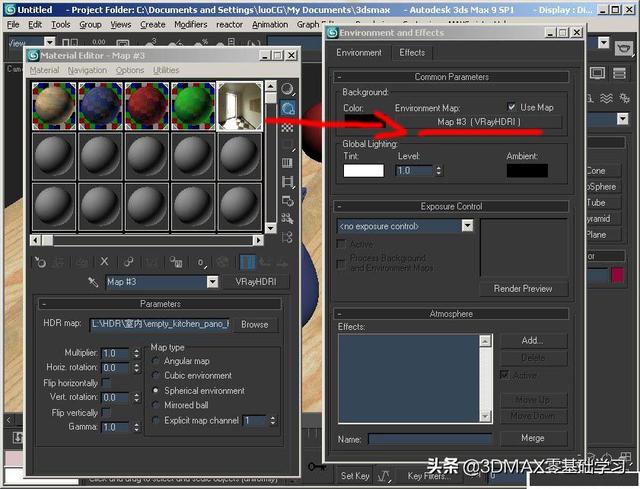640x489 pixels.
Task: Click the Render Preview button
Action: coord(523,289)
